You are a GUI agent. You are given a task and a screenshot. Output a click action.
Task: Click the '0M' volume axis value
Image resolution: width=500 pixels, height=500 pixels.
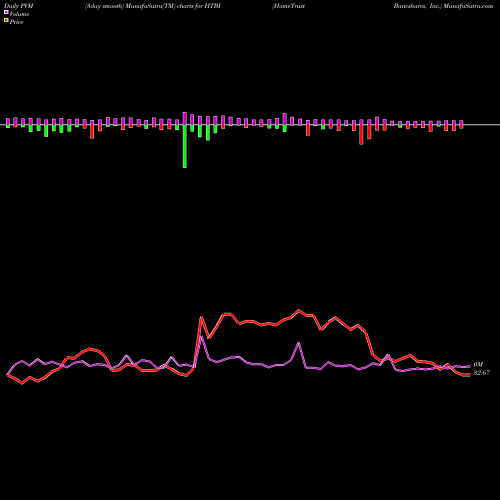tap(478, 365)
